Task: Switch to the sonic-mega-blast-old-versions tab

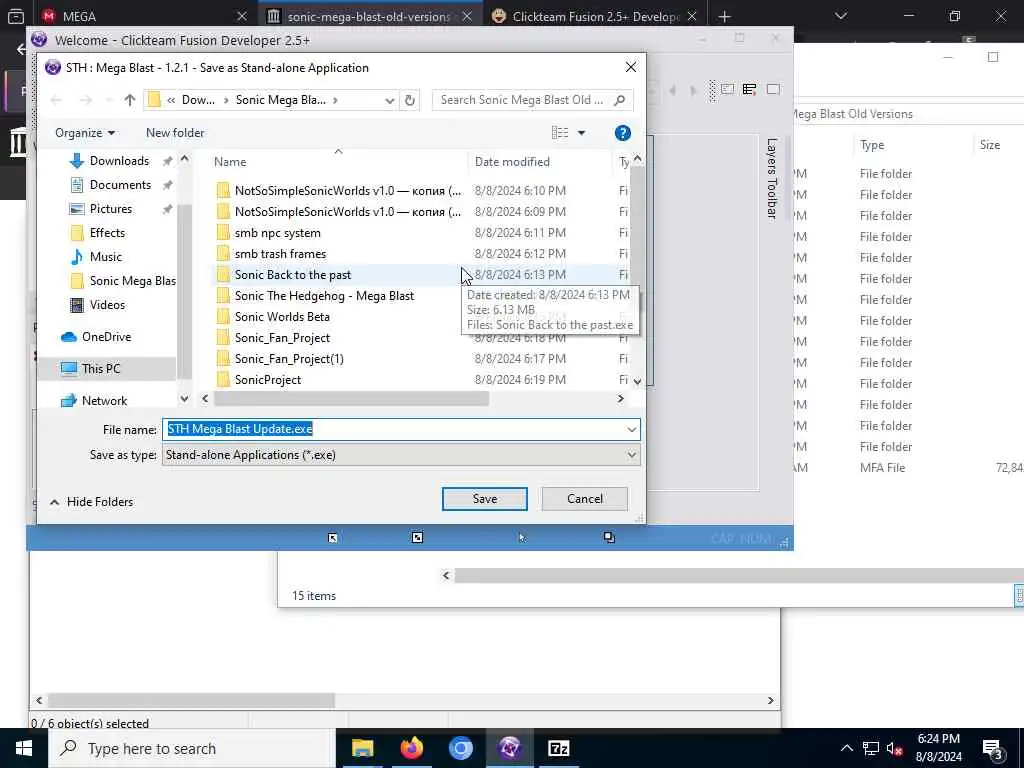Action: 369,16
